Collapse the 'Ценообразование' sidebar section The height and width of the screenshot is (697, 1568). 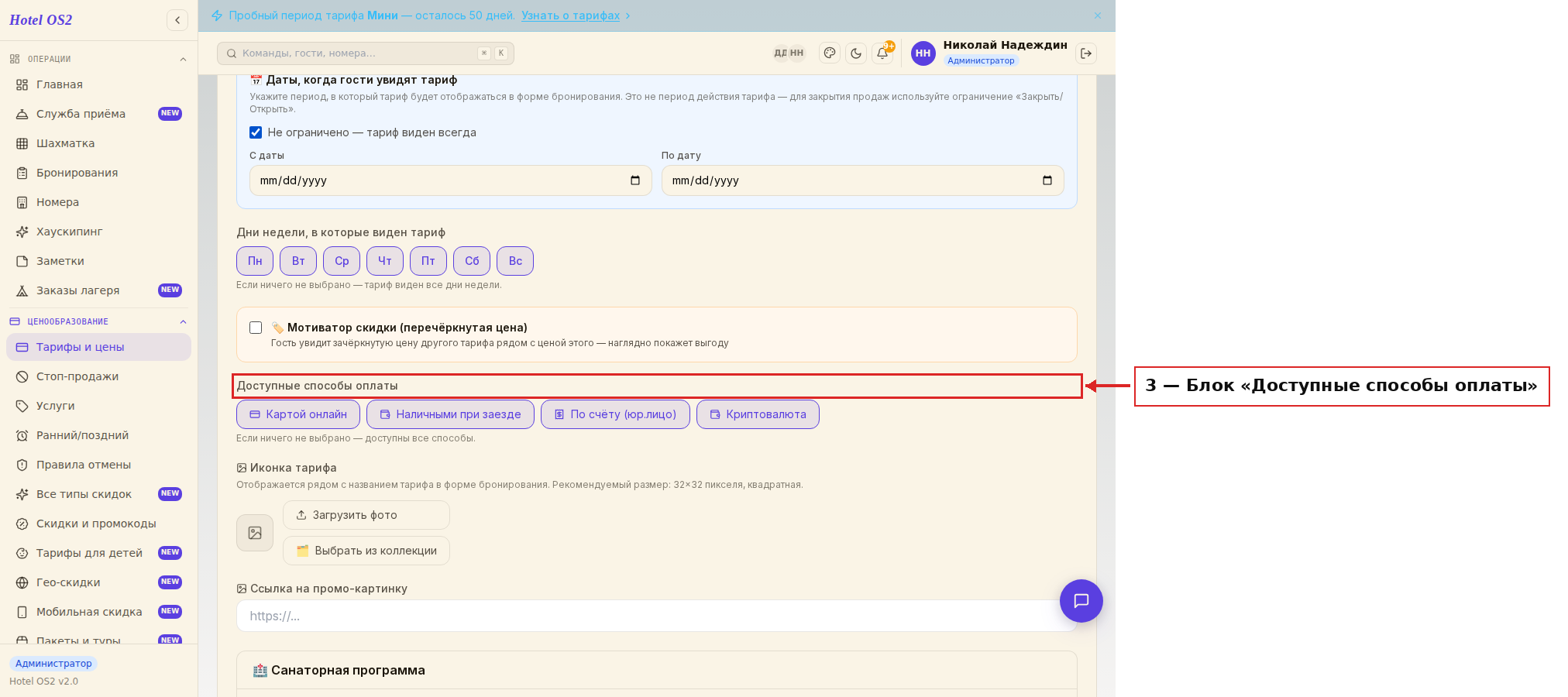coord(184,322)
